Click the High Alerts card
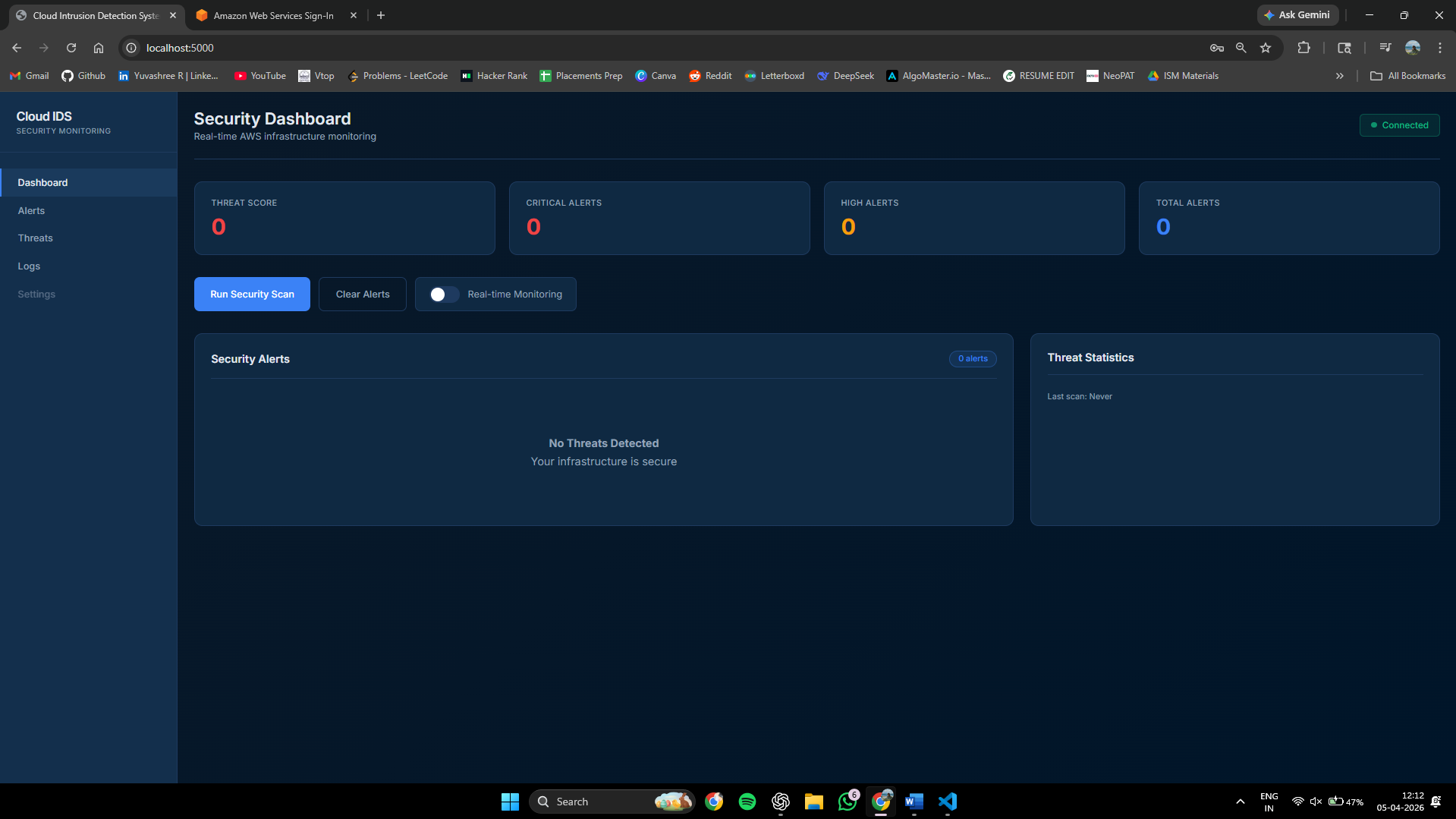This screenshot has height=819, width=1456. click(x=974, y=219)
